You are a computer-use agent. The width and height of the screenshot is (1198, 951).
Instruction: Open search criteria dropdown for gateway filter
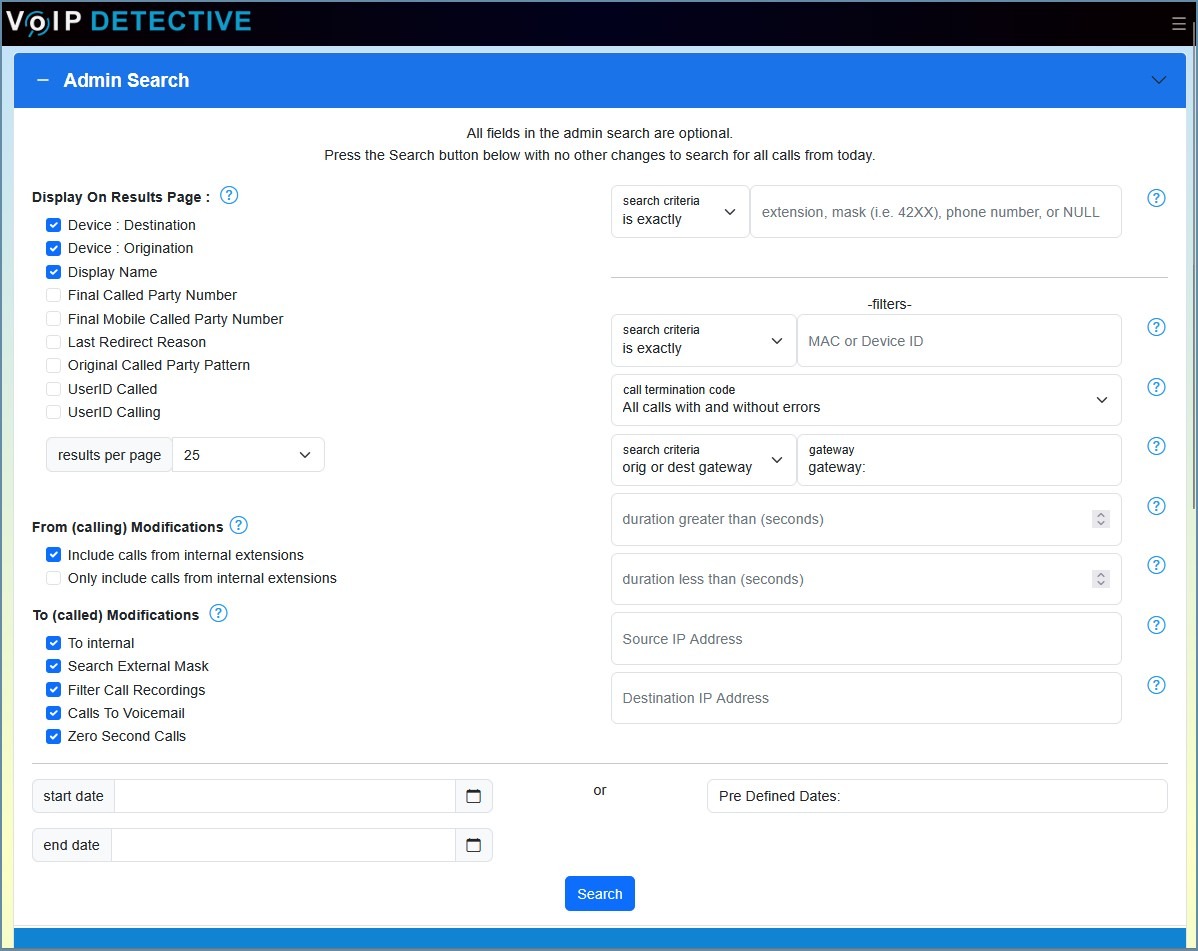[703, 460]
